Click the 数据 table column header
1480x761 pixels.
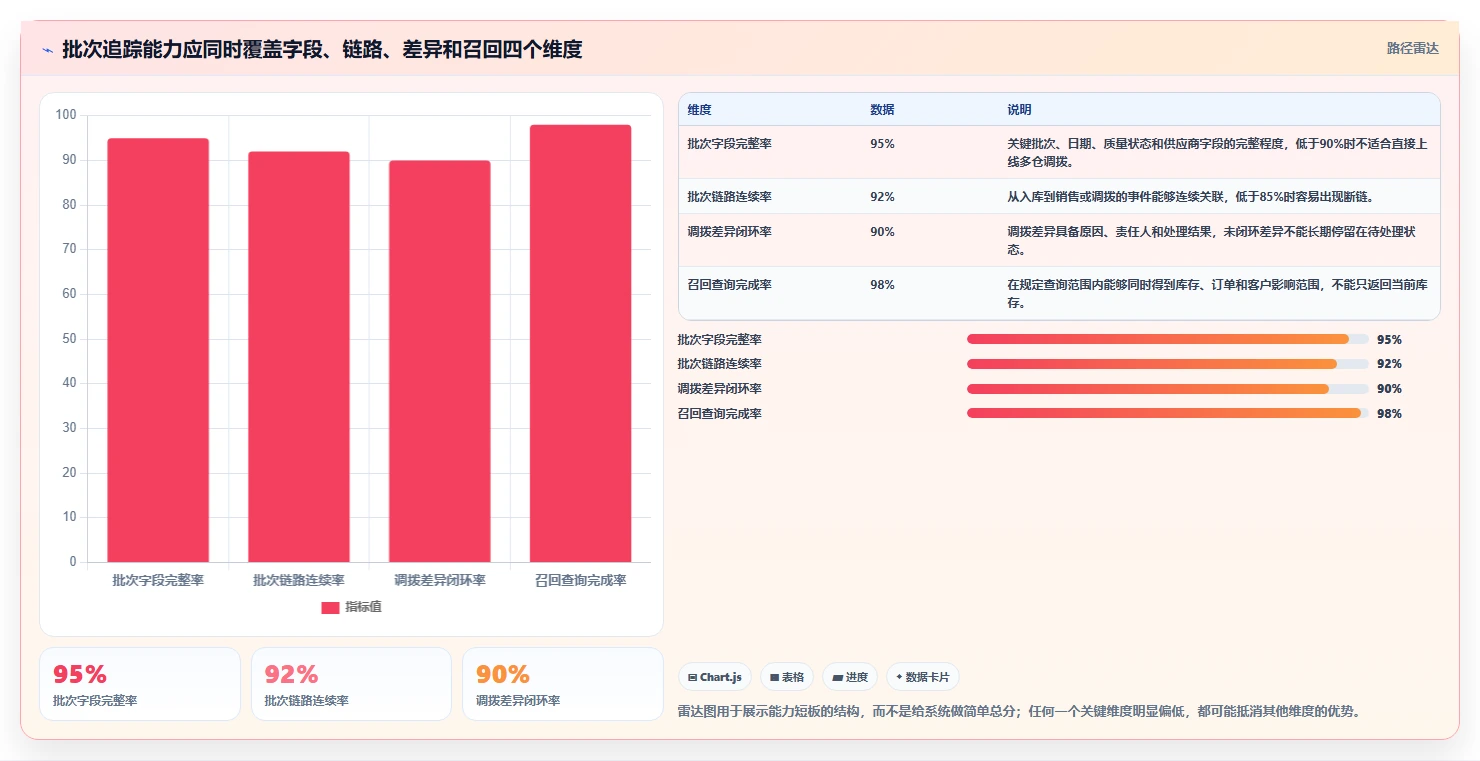(x=882, y=110)
